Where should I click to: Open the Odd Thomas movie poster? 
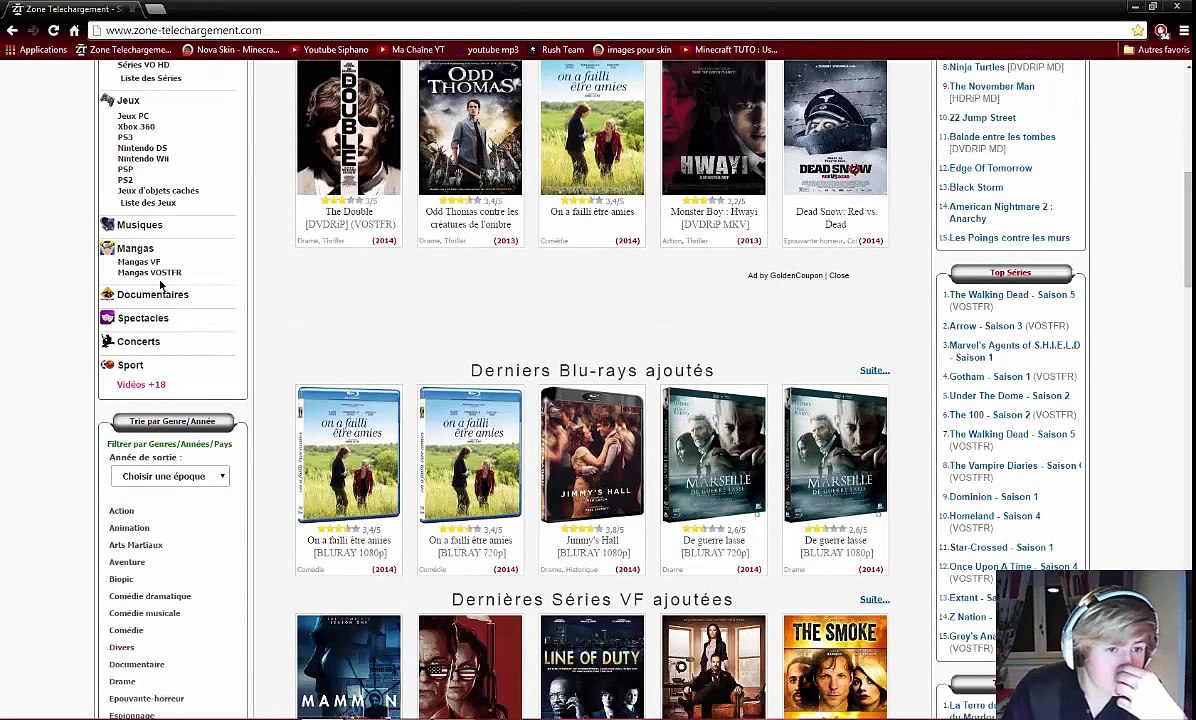[x=470, y=127]
